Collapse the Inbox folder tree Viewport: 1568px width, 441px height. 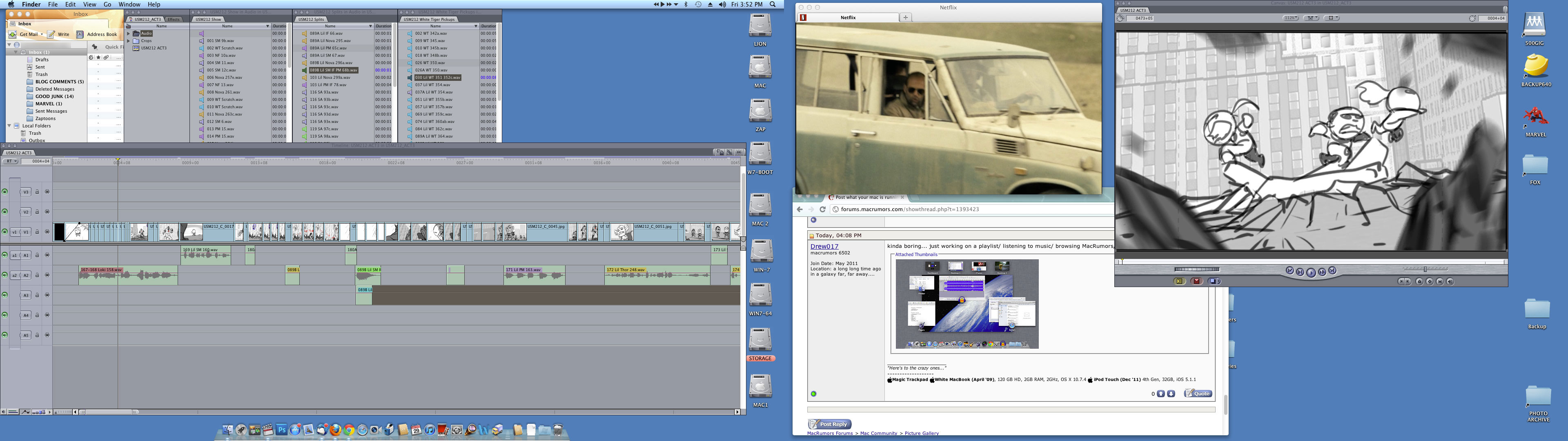(x=16, y=52)
